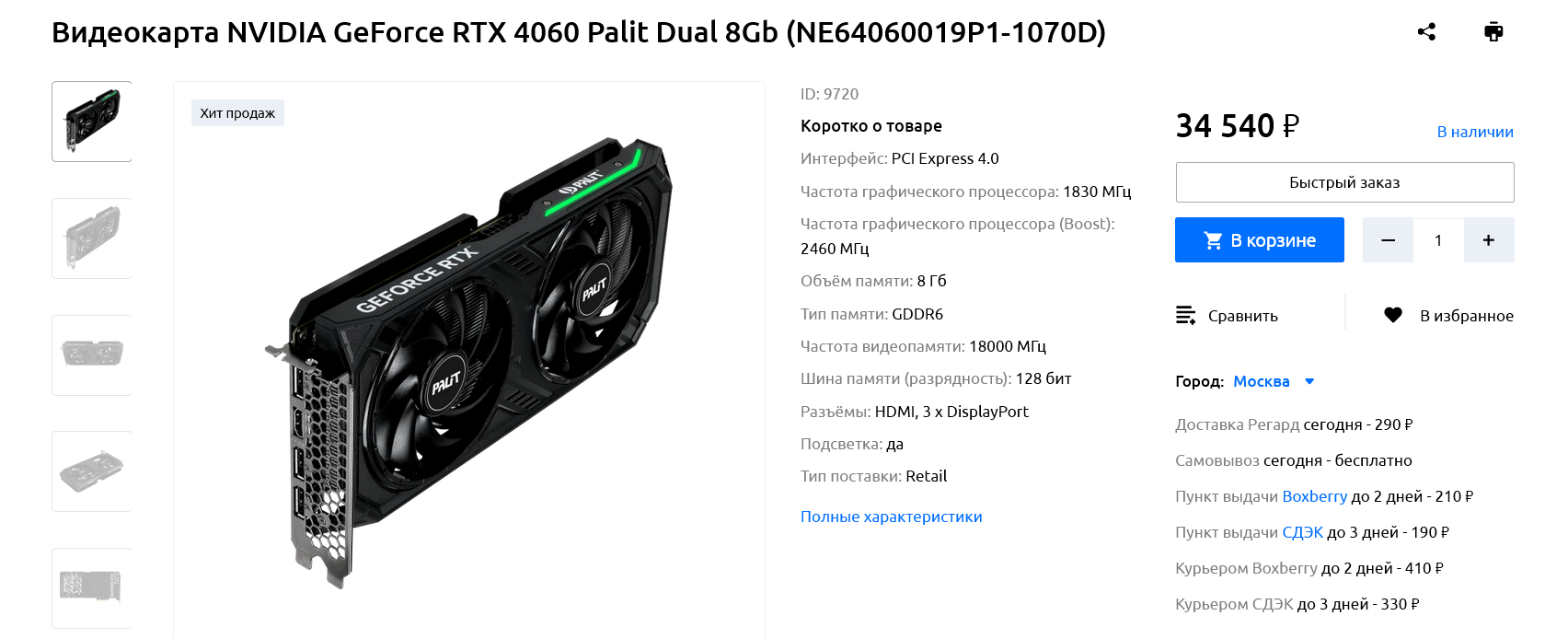Image resolution: width=1568 pixels, height=639 pixels.
Task: Select the third front-view thumbnail
Action: 92,355
